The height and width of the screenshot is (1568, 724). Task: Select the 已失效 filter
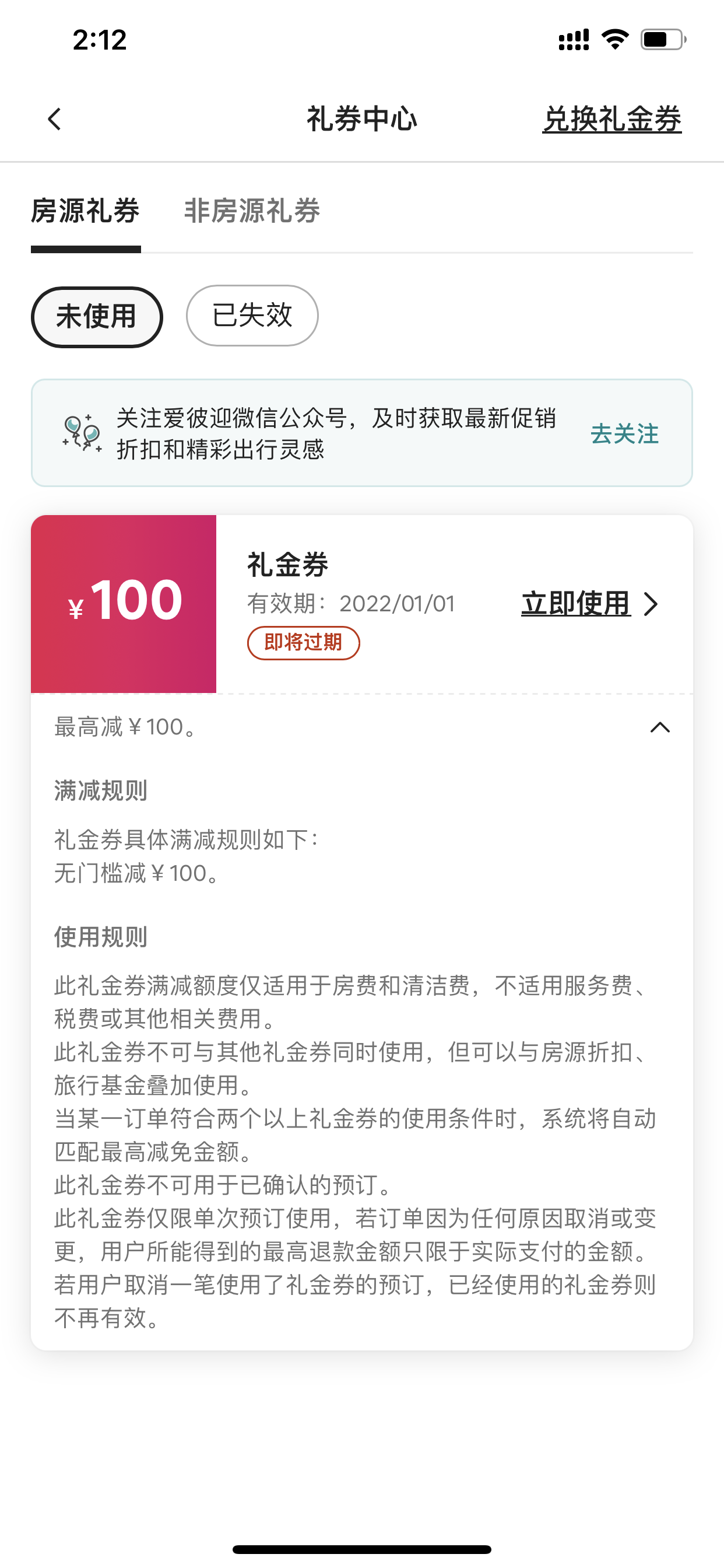[252, 316]
